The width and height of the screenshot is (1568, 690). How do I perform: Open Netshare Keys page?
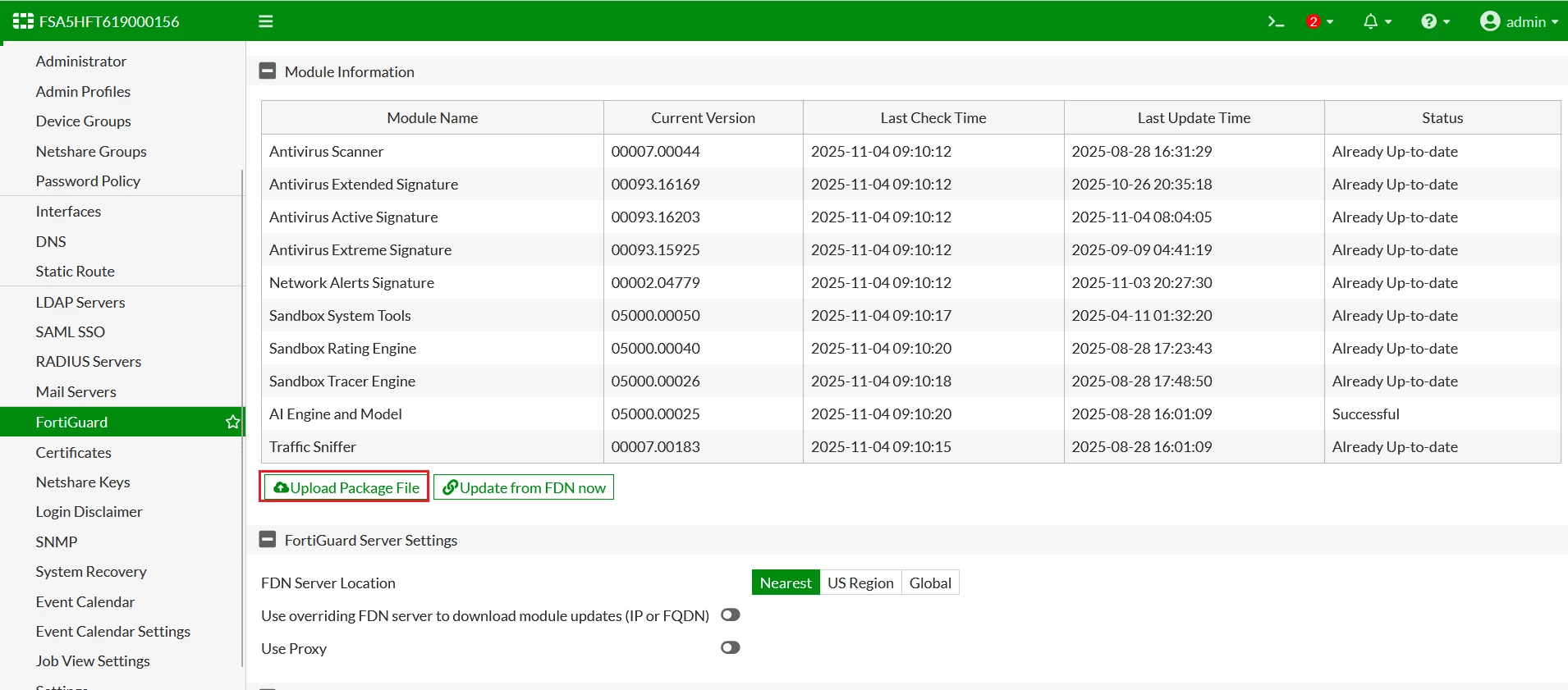tap(83, 482)
